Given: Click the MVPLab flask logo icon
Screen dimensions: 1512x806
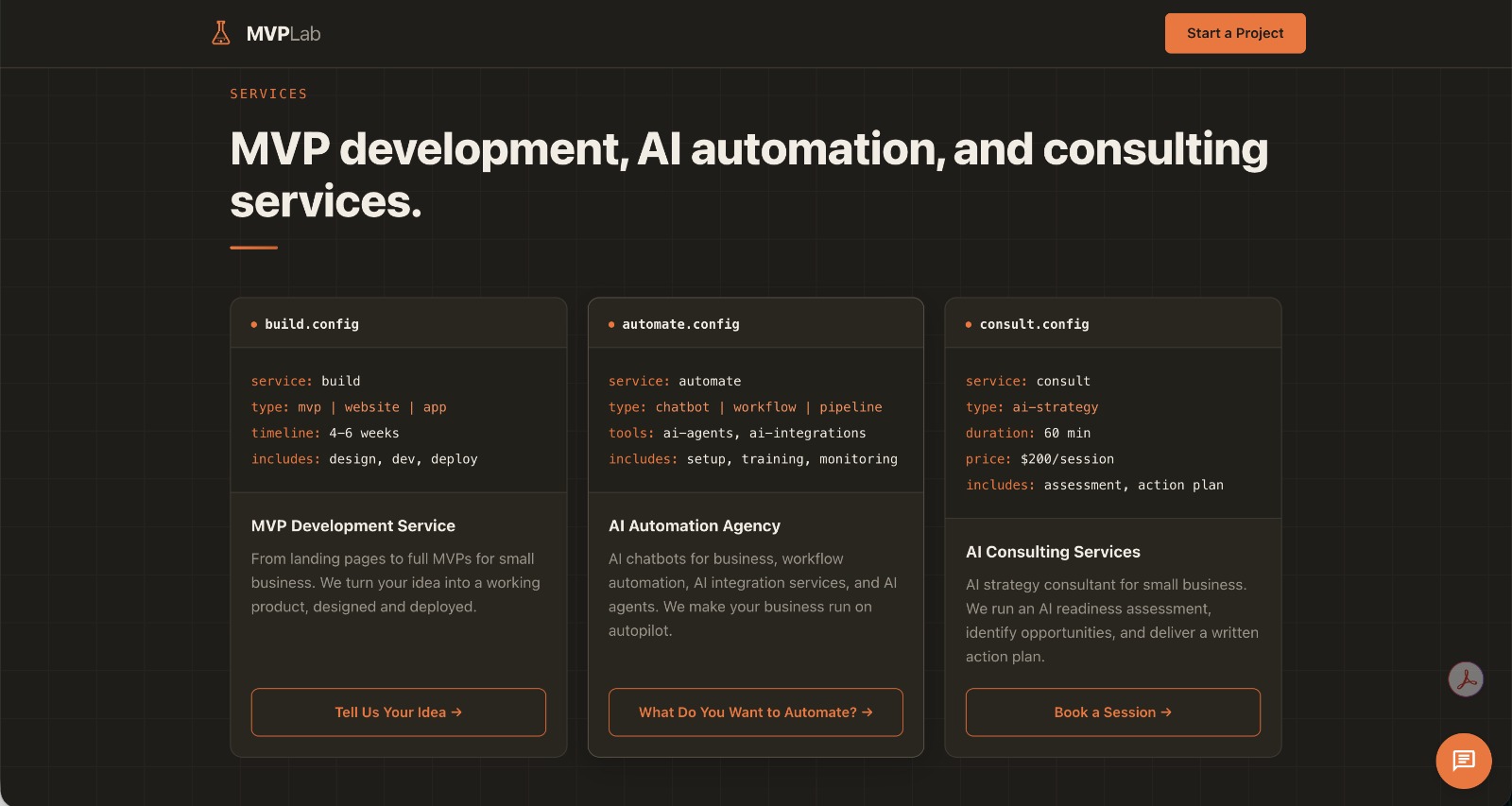Looking at the screenshot, I should point(220,33).
